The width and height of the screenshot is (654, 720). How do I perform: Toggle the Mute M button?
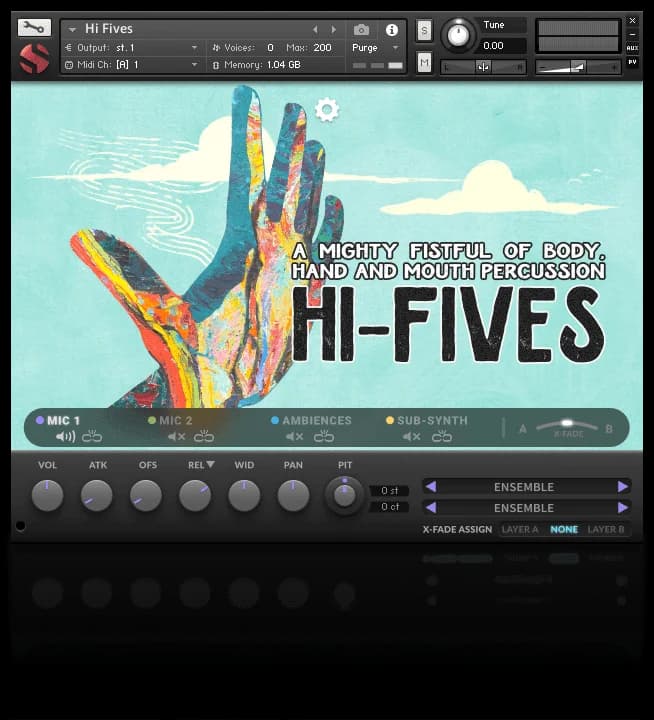[424, 62]
